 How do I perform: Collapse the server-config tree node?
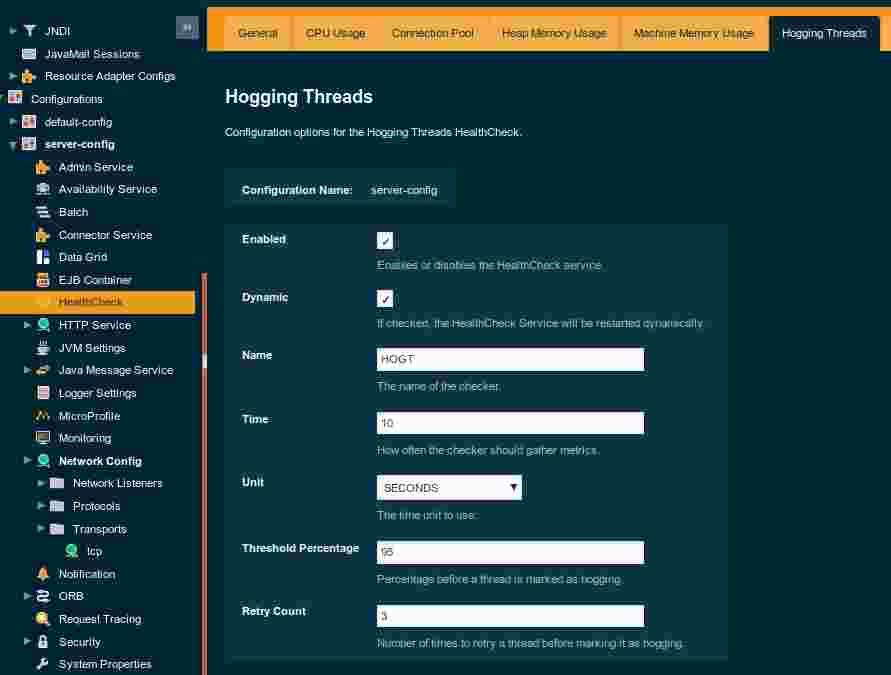13,144
